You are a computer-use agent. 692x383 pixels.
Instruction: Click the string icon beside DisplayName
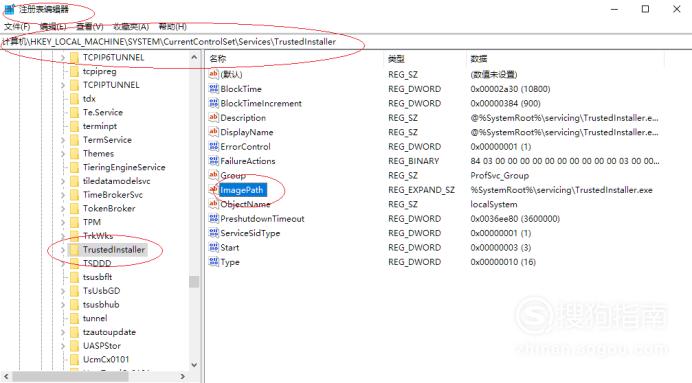pos(214,132)
